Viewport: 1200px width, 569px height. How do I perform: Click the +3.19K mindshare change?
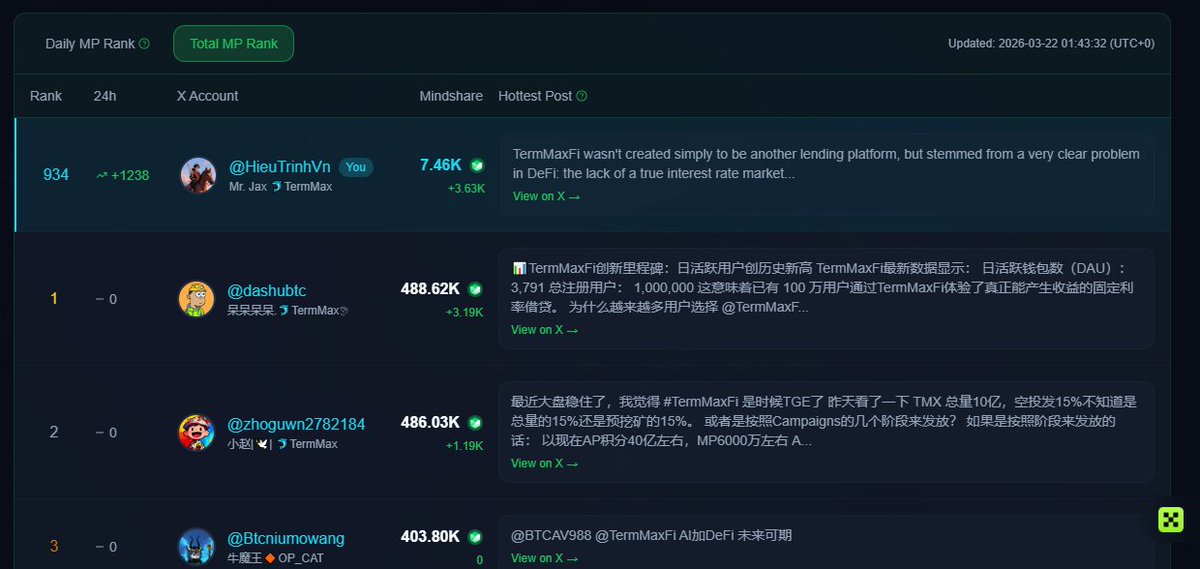[464, 312]
